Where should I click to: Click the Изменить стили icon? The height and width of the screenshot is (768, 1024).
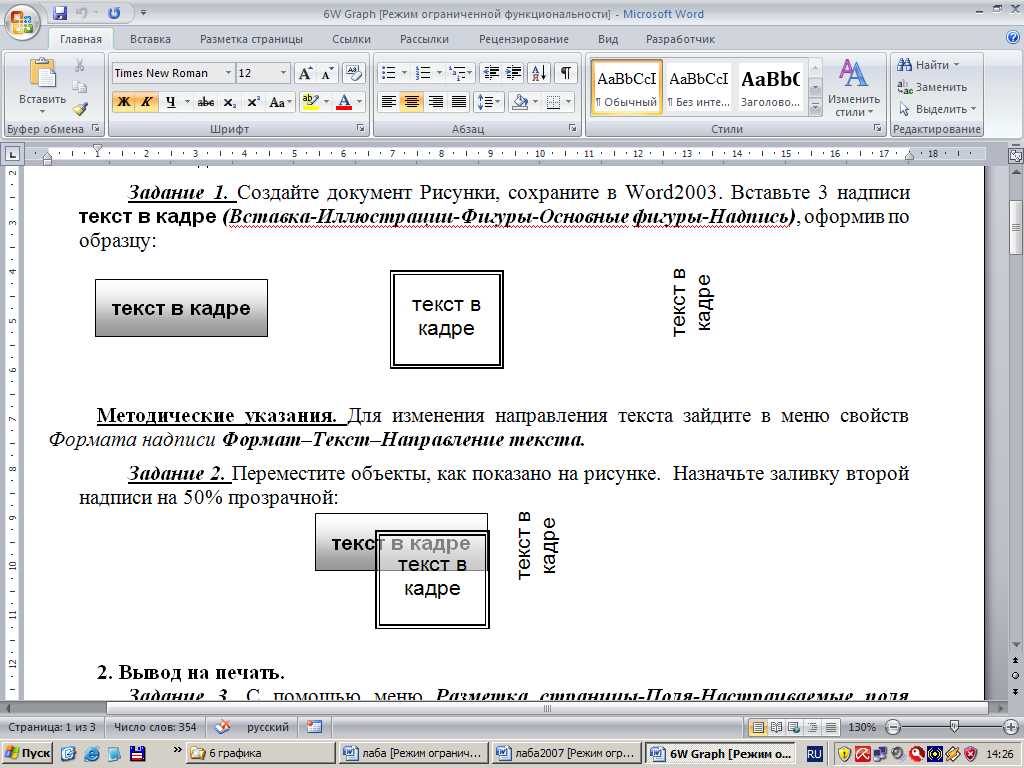coord(853,73)
